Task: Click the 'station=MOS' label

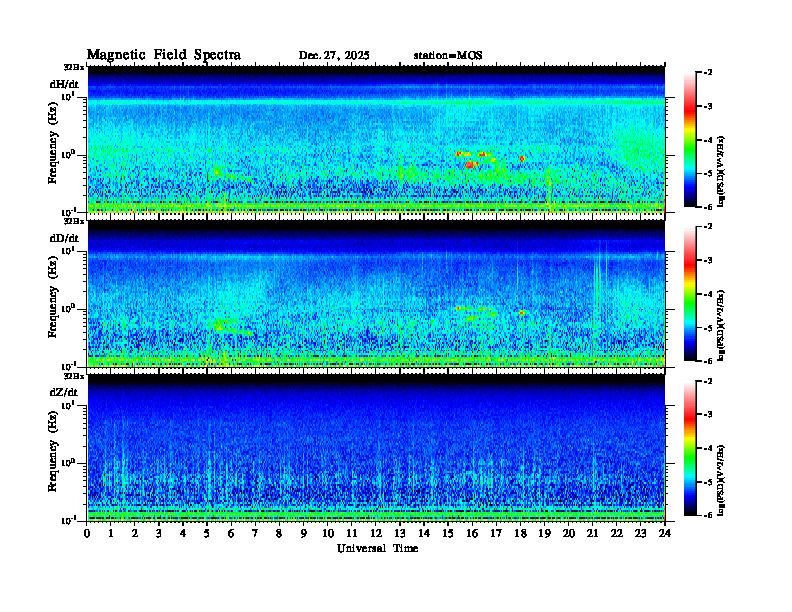Action: [x=448, y=56]
